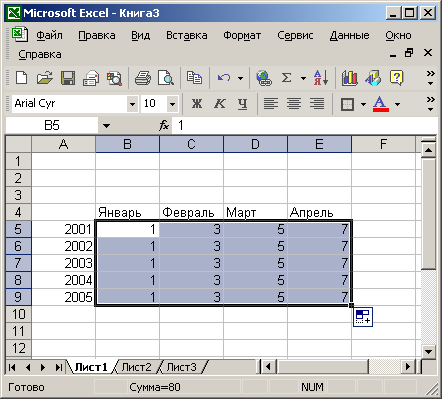Select cell containing 2003
This screenshot has height=399, width=442.
point(63,263)
